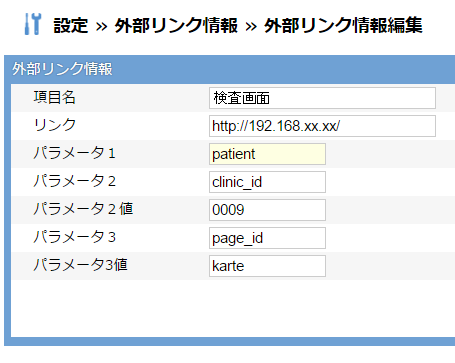455x363 pixels.
Task: Click the パラメータ２値 field showing 0009
Action: point(267,210)
